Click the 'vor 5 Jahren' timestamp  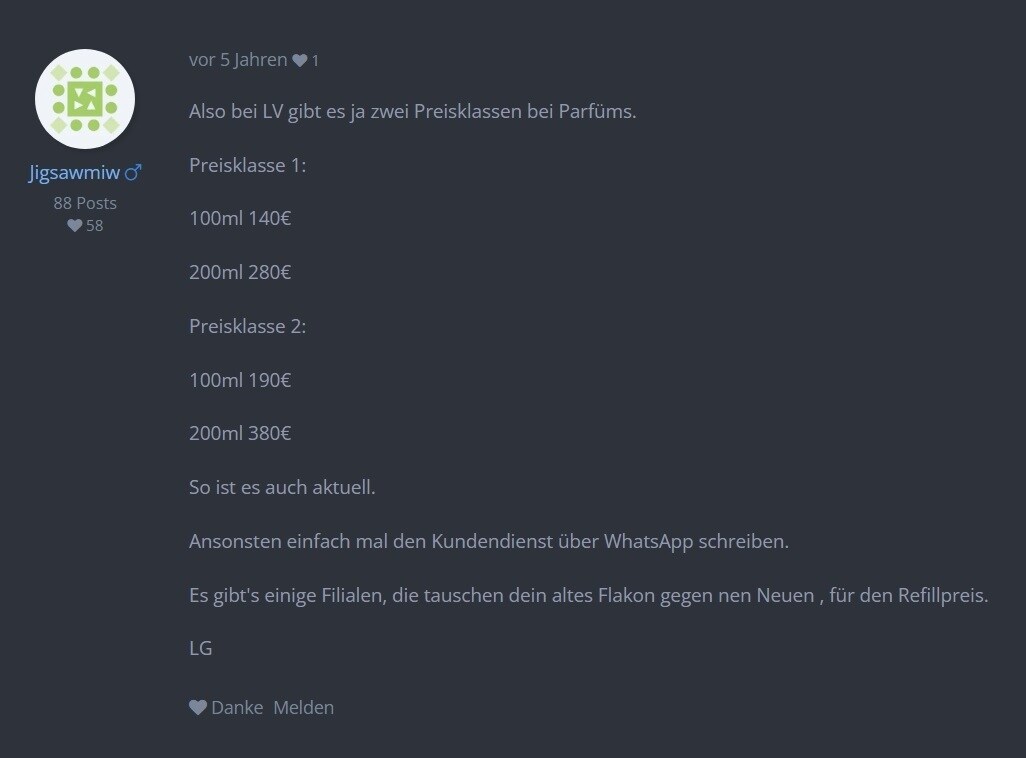[238, 60]
